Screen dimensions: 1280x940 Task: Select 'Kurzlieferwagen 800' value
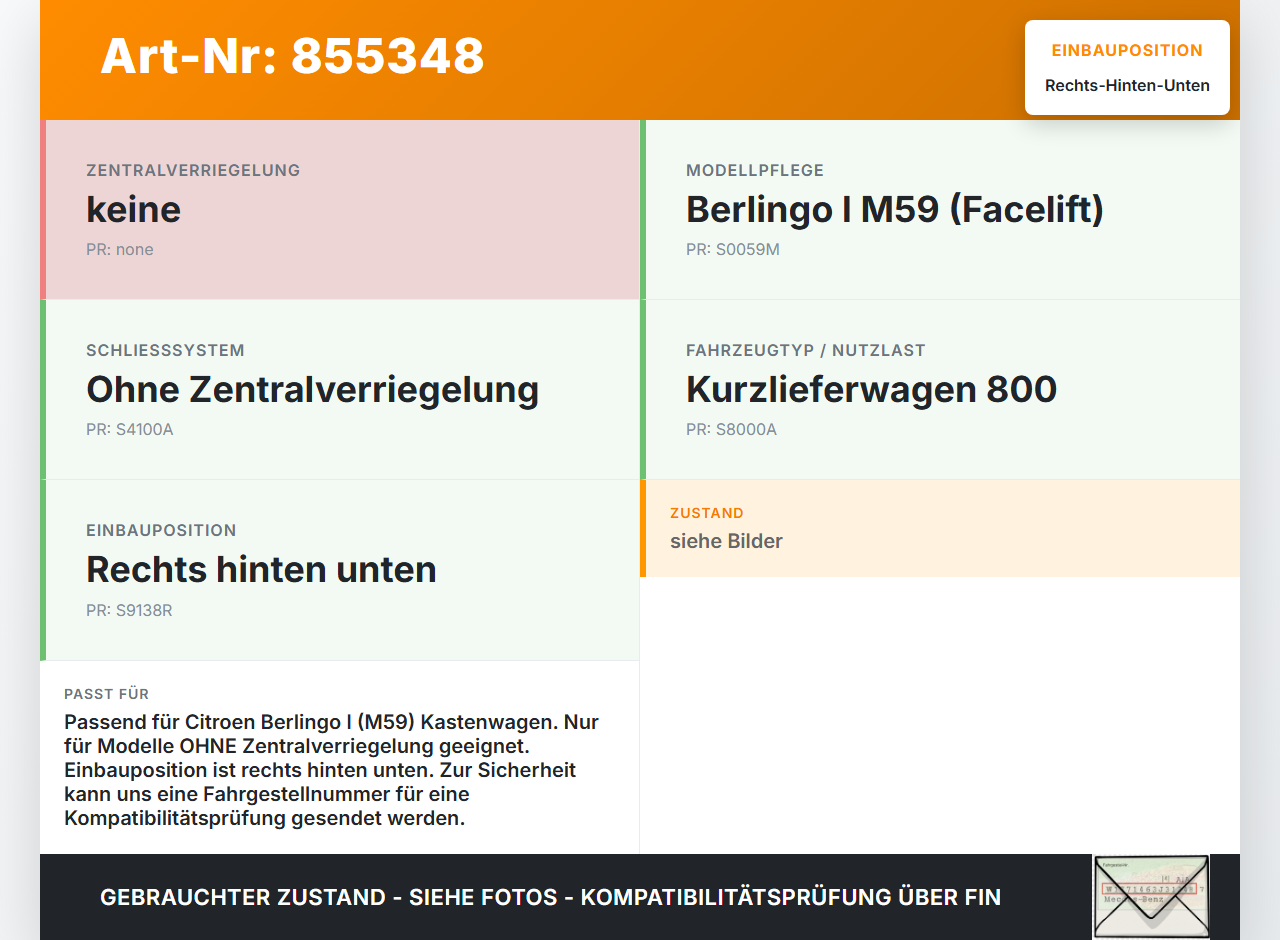click(x=872, y=389)
